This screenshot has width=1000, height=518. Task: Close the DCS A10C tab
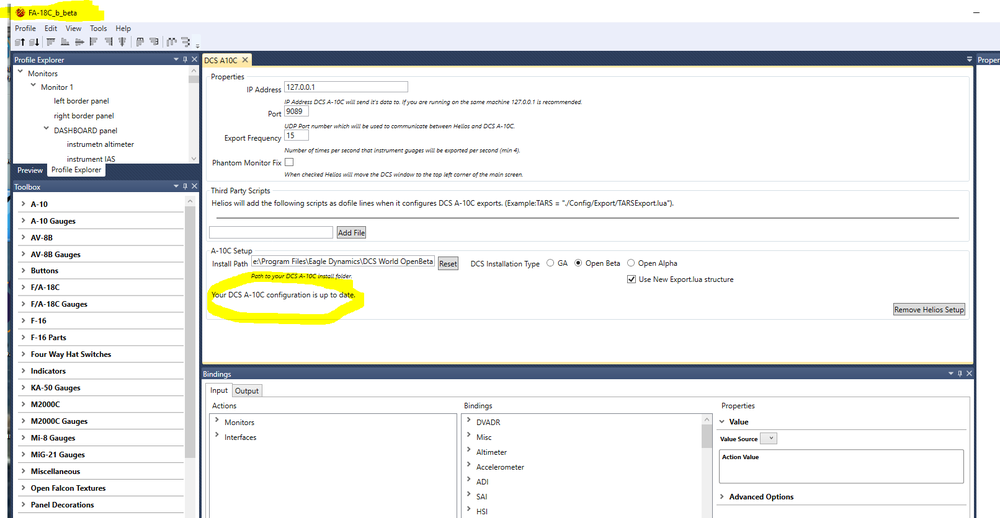245,59
